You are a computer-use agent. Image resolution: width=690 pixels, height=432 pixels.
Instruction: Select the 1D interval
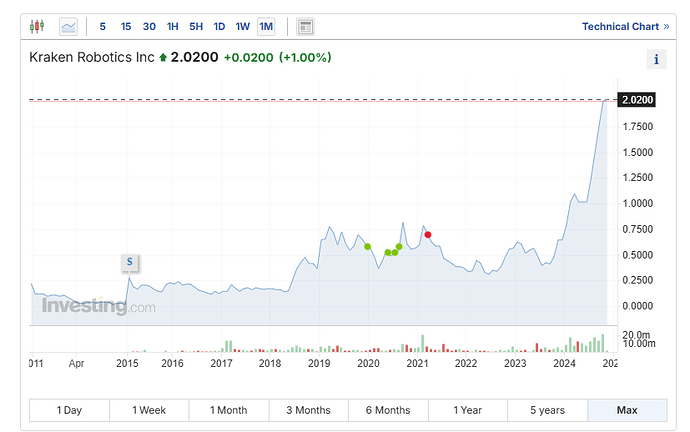(x=219, y=27)
